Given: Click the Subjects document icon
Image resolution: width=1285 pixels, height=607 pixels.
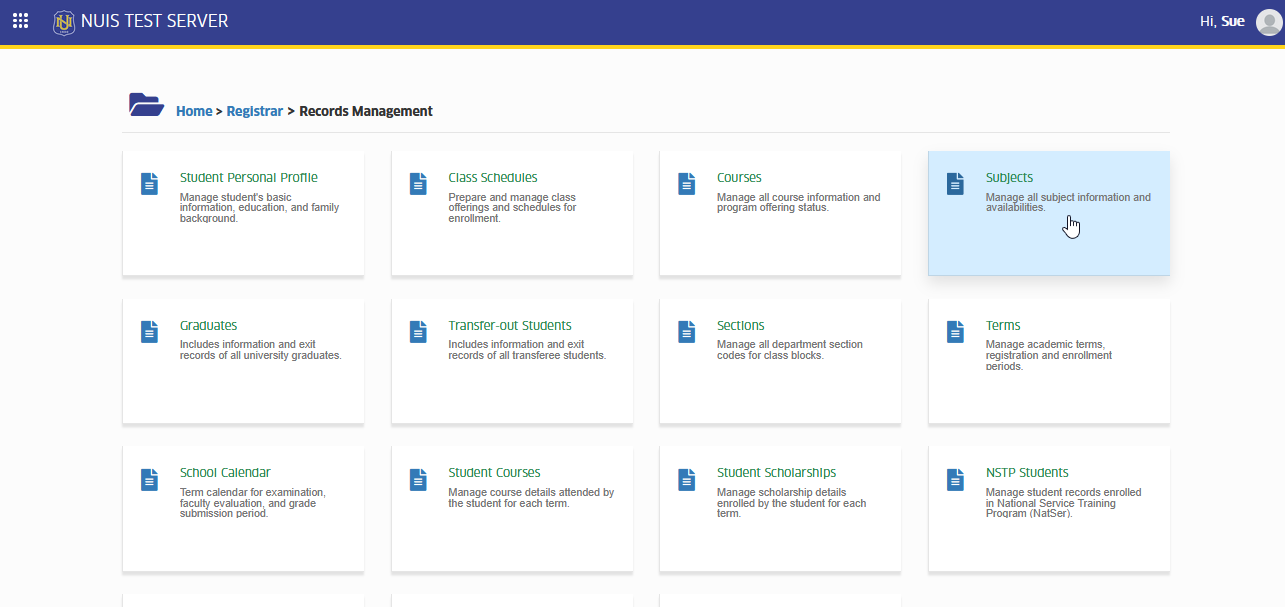Looking at the screenshot, I should [955, 184].
